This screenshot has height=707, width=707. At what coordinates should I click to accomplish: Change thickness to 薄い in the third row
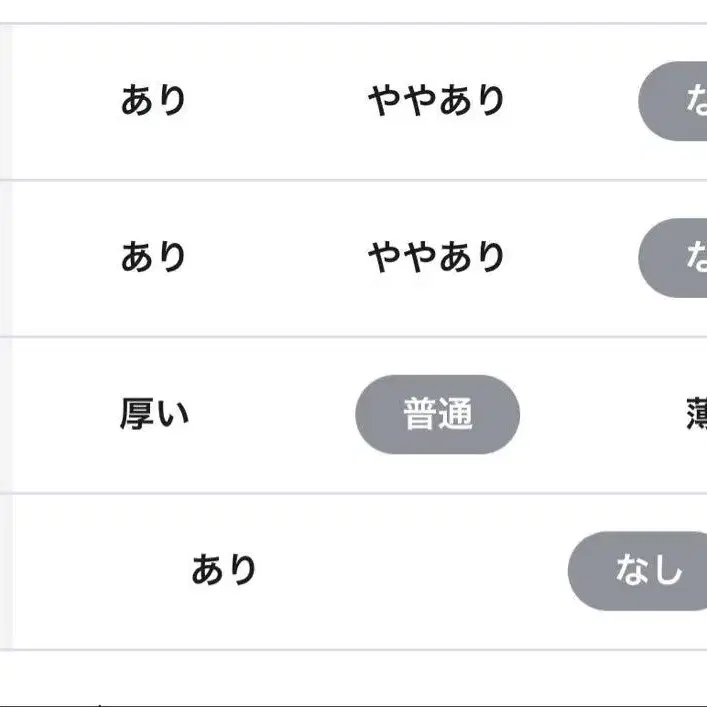[x=695, y=414]
